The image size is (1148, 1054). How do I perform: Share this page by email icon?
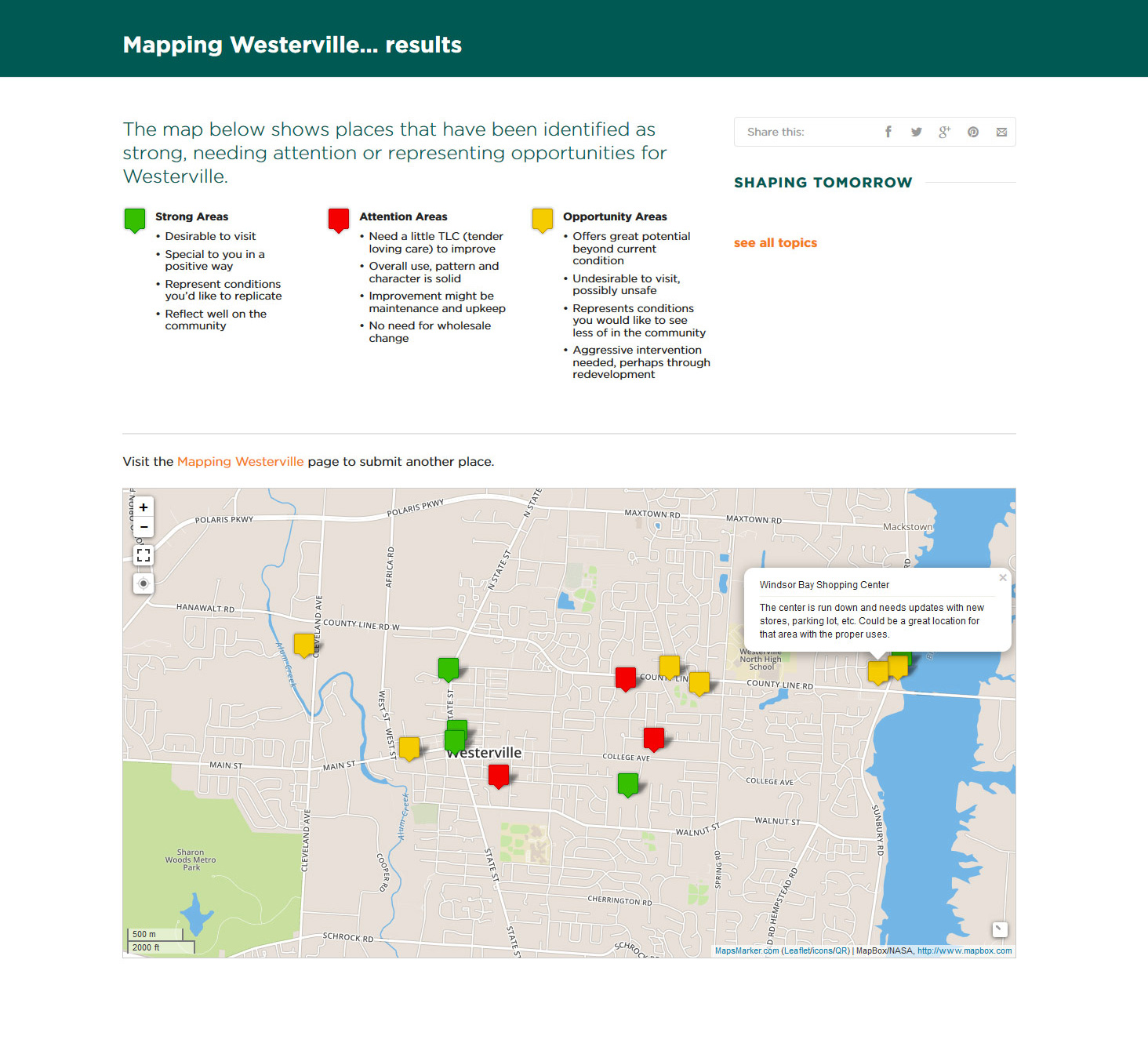[1001, 132]
